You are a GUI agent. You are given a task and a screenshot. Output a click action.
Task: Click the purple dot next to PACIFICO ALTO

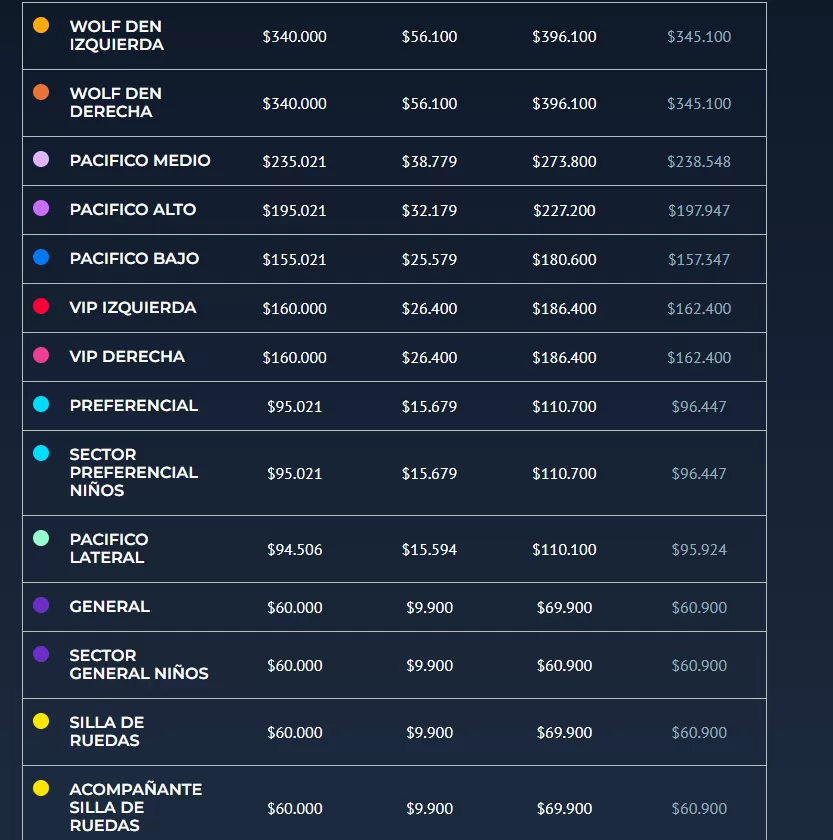[x=41, y=209]
